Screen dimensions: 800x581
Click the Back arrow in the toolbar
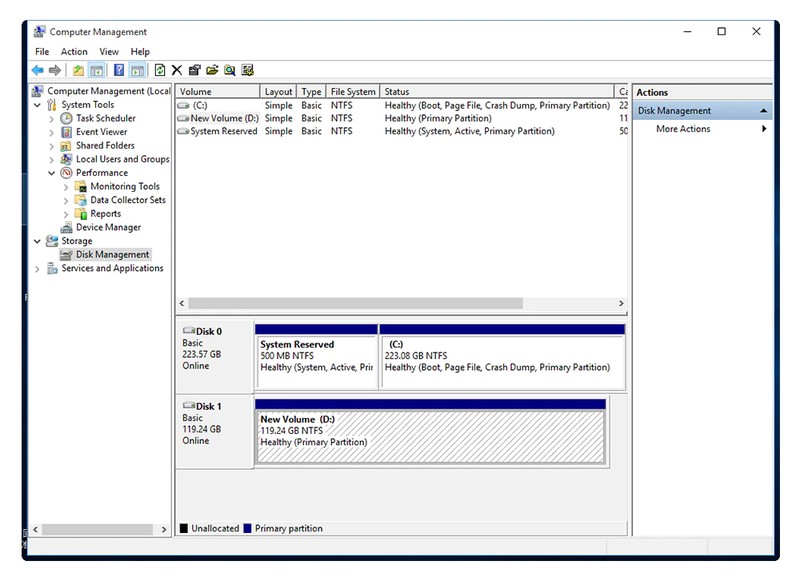tap(37, 70)
